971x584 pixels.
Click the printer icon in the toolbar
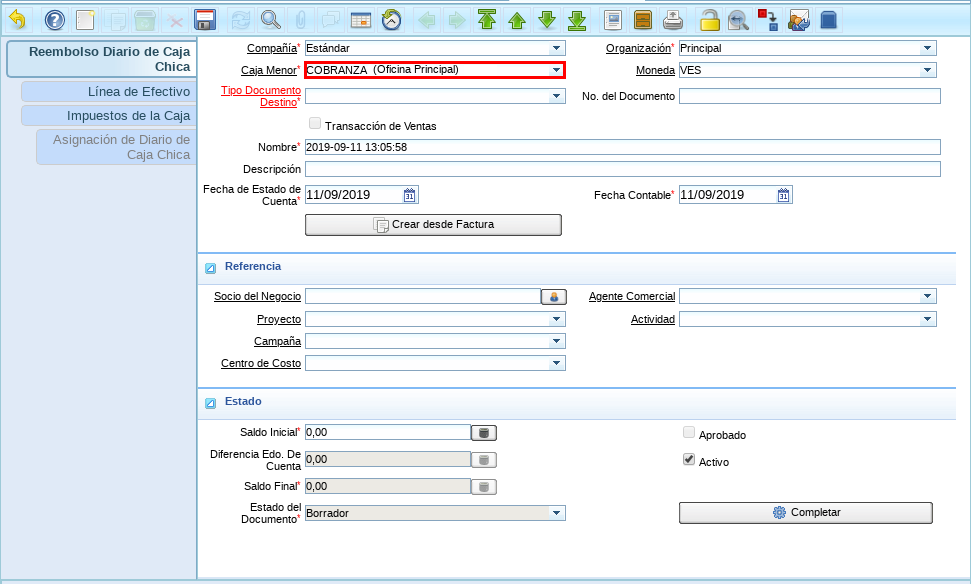[x=674, y=19]
